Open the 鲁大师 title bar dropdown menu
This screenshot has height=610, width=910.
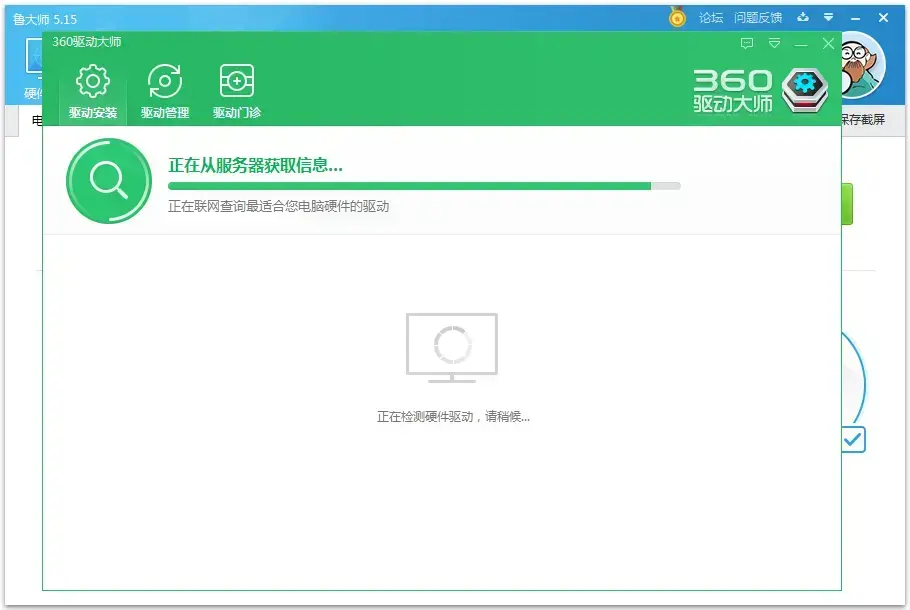(x=829, y=17)
